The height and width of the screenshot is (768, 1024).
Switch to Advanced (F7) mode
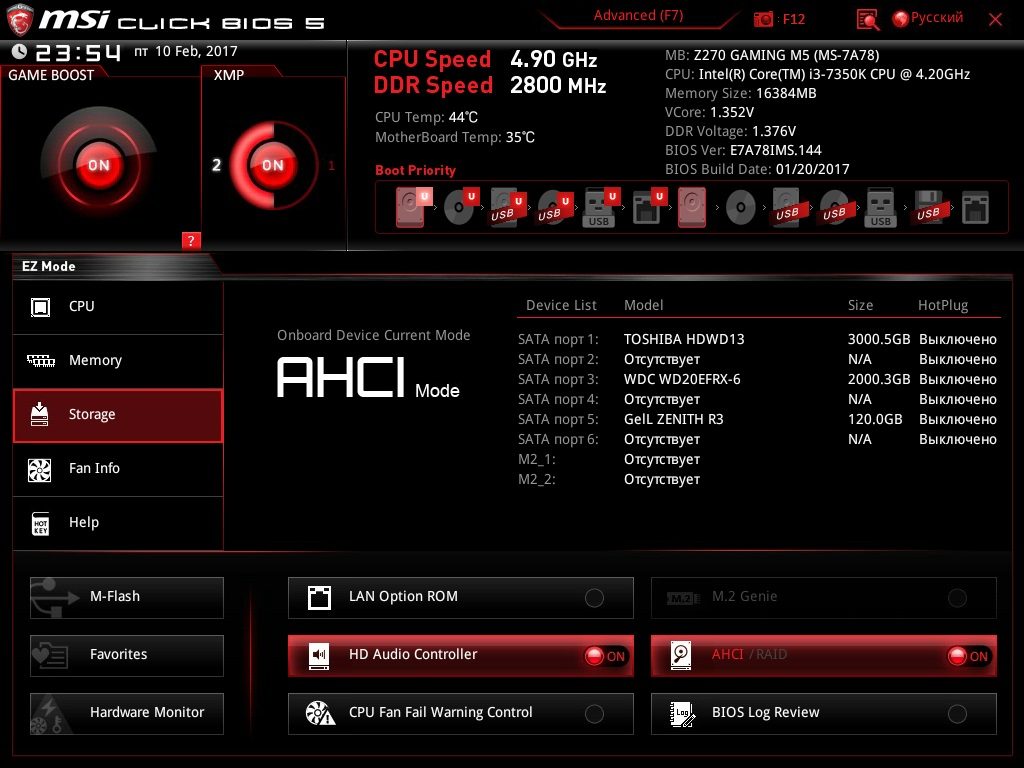(x=638, y=16)
